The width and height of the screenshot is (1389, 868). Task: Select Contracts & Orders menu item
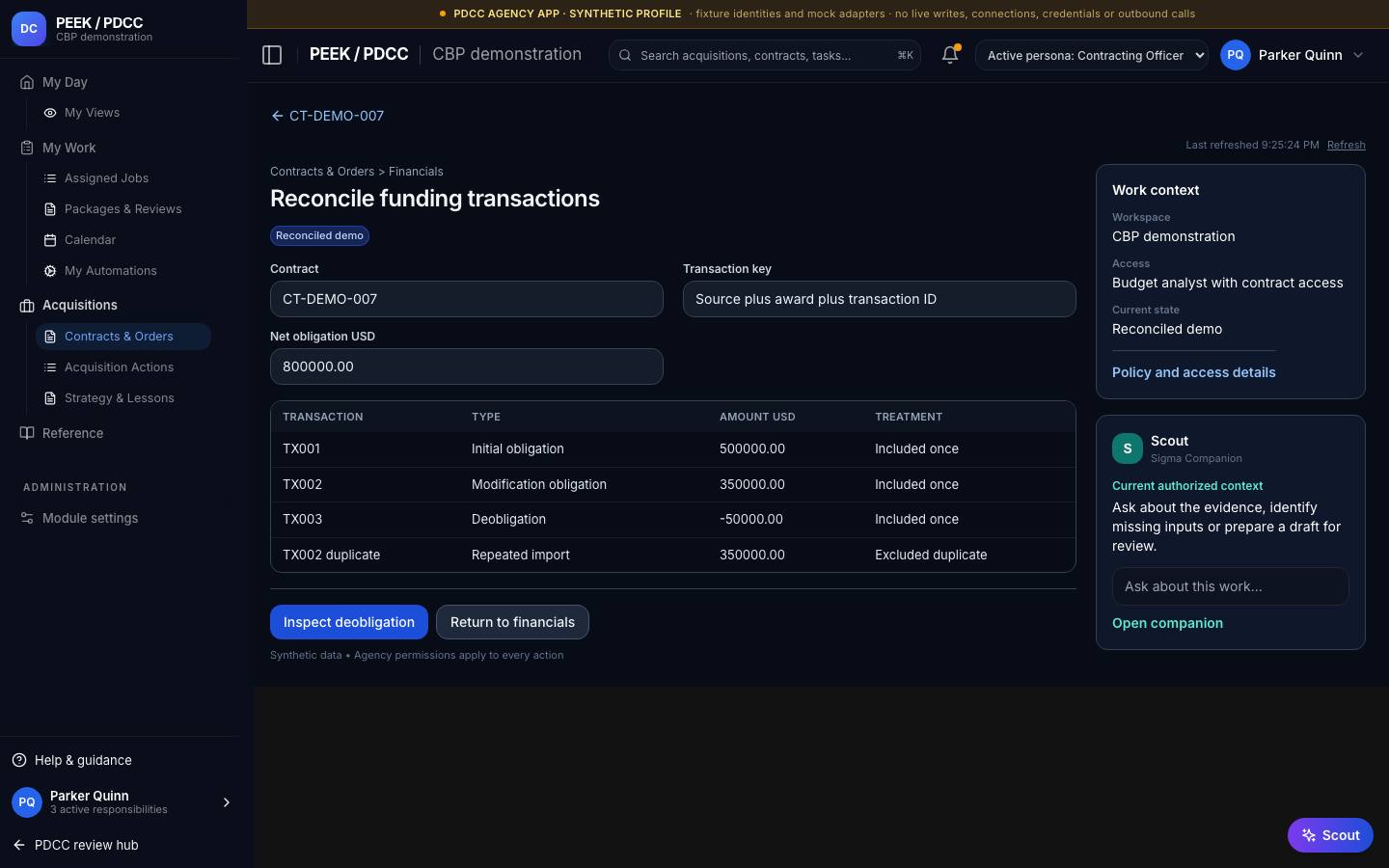point(123,337)
